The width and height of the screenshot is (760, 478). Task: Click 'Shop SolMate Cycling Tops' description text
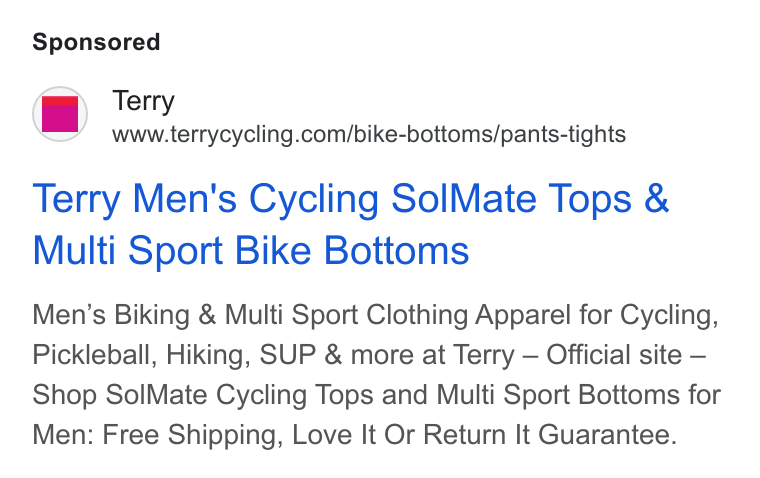coord(203,395)
